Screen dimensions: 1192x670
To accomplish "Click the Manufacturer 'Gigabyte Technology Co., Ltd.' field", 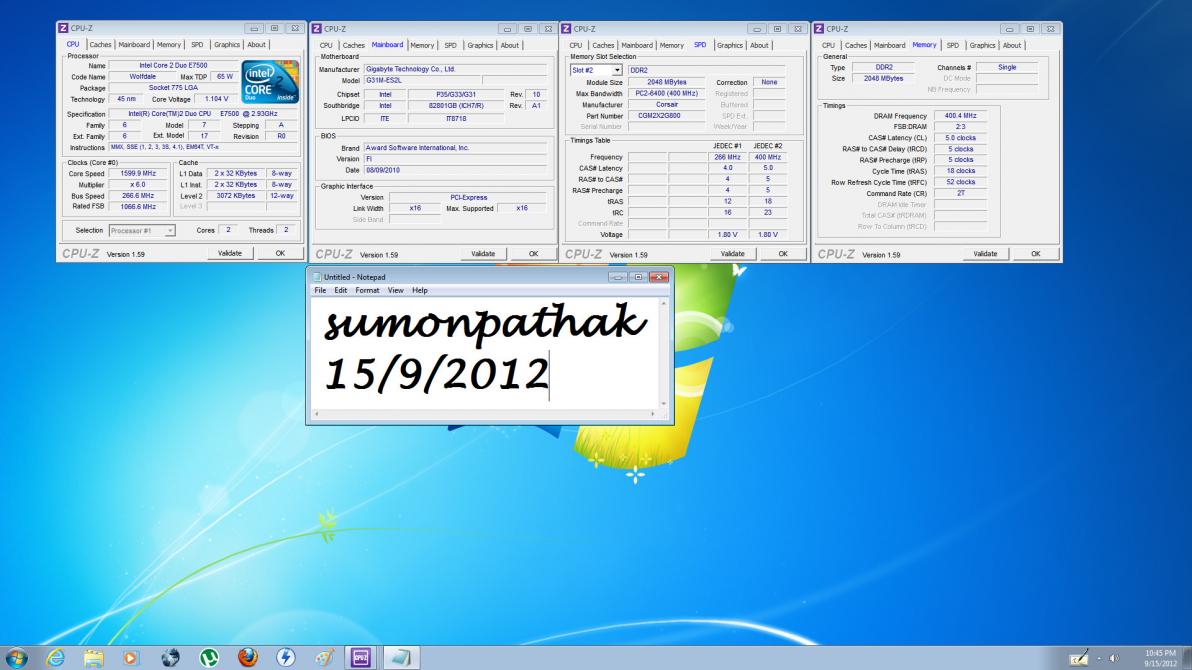I will (455, 69).
